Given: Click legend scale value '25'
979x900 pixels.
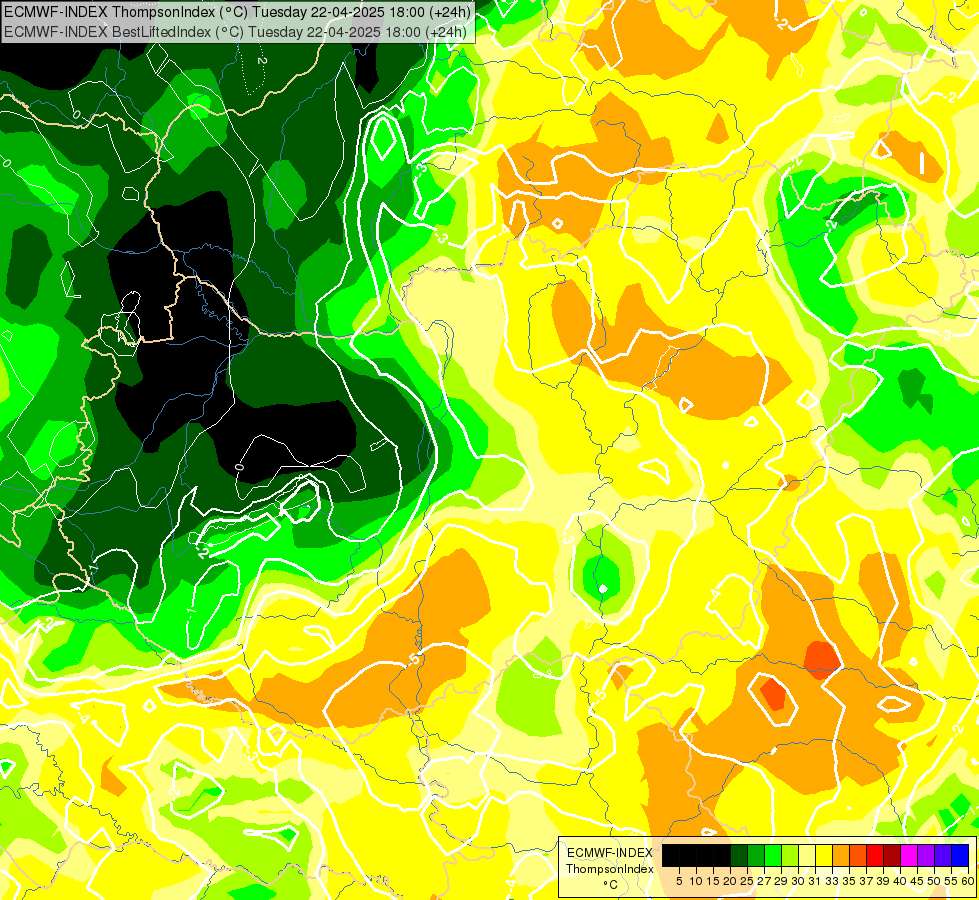Looking at the screenshot, I should point(747,881).
